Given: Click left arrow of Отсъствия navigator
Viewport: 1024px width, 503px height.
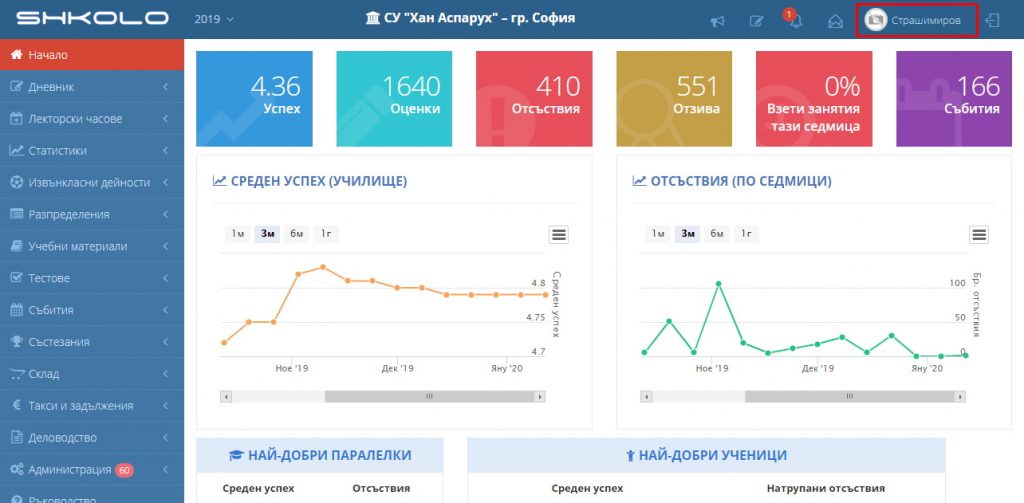Looking at the screenshot, I should pos(647,397).
